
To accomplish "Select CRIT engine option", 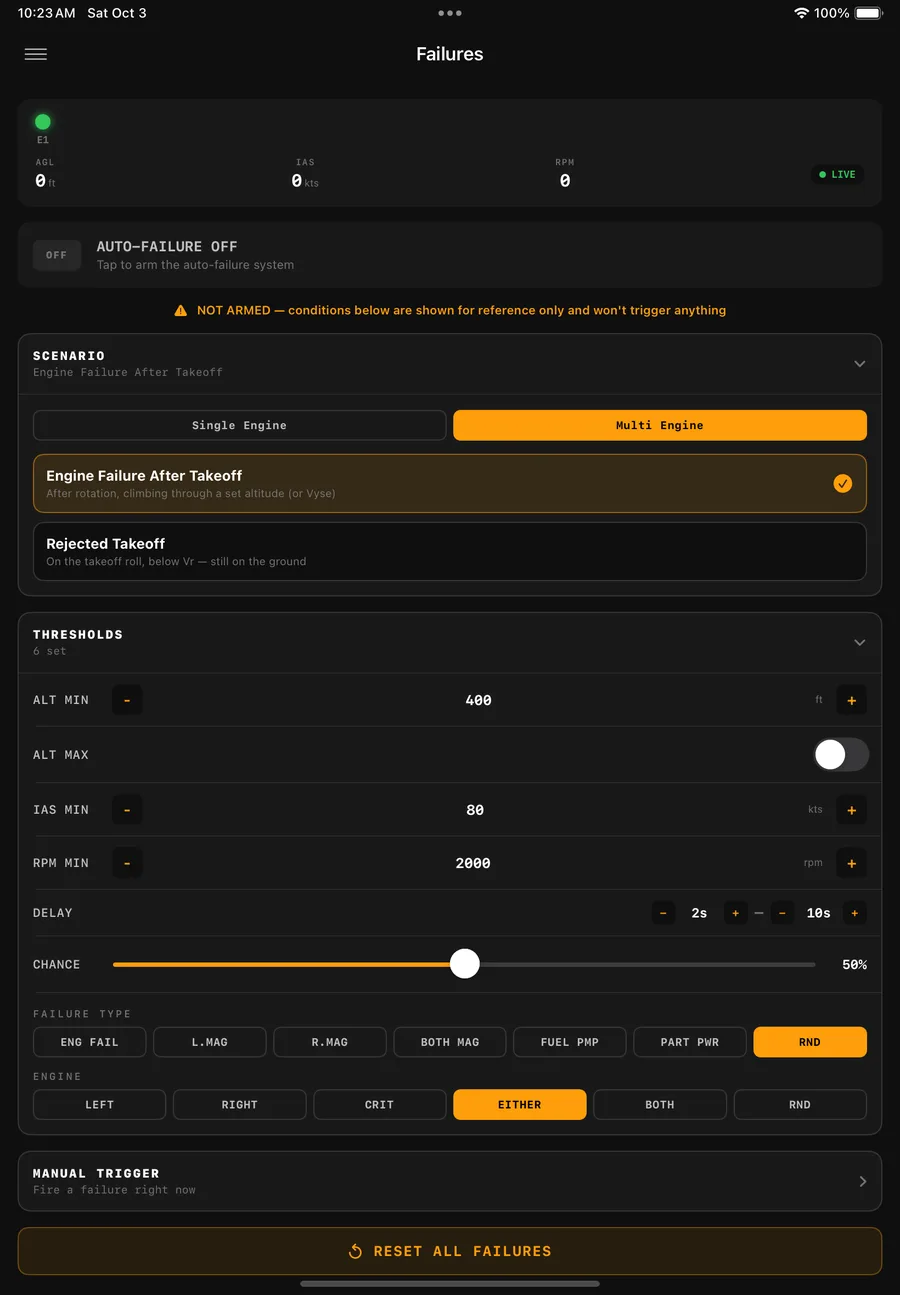I will (380, 1104).
